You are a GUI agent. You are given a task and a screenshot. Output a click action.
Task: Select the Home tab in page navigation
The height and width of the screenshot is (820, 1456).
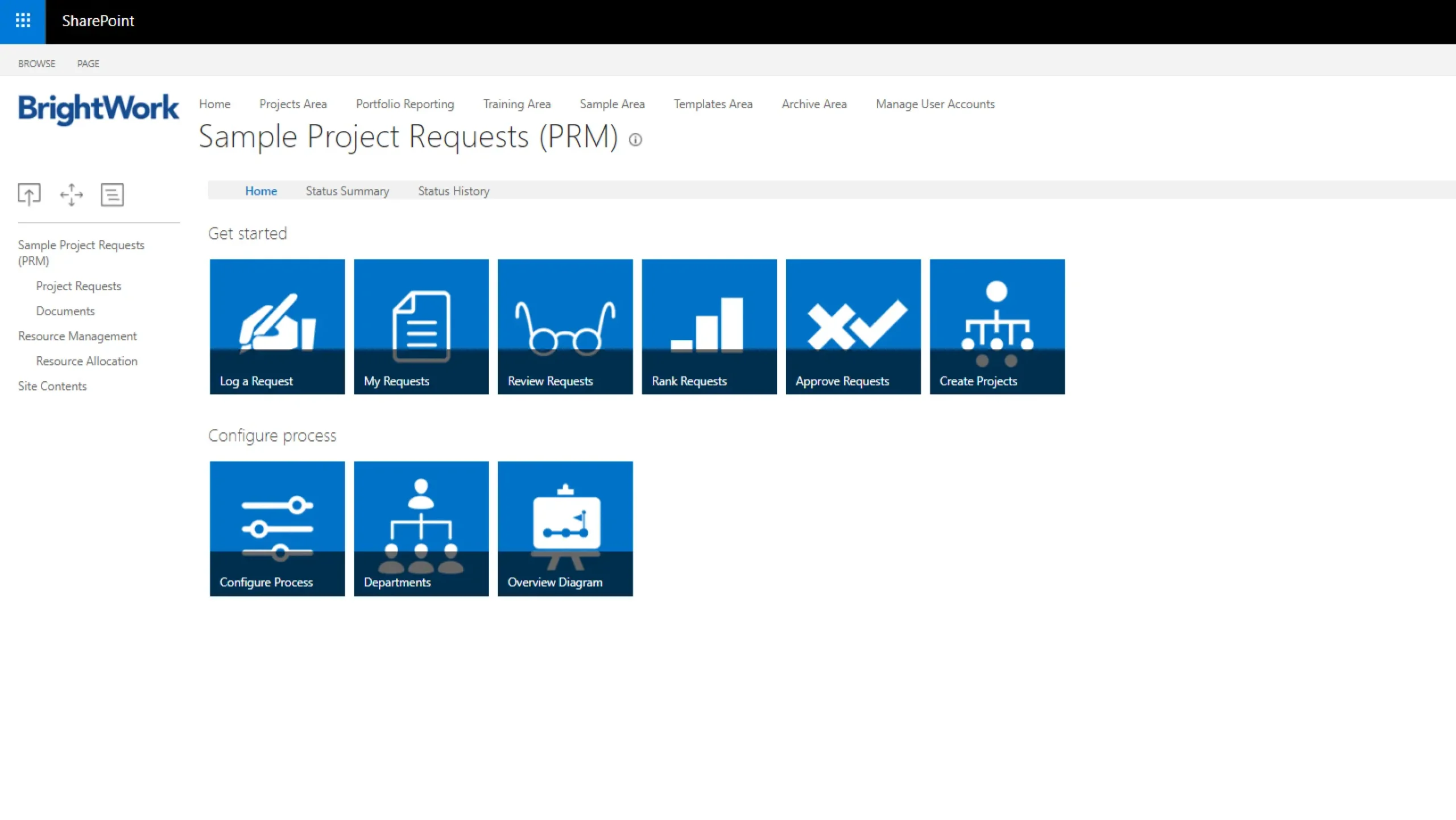coord(261,191)
